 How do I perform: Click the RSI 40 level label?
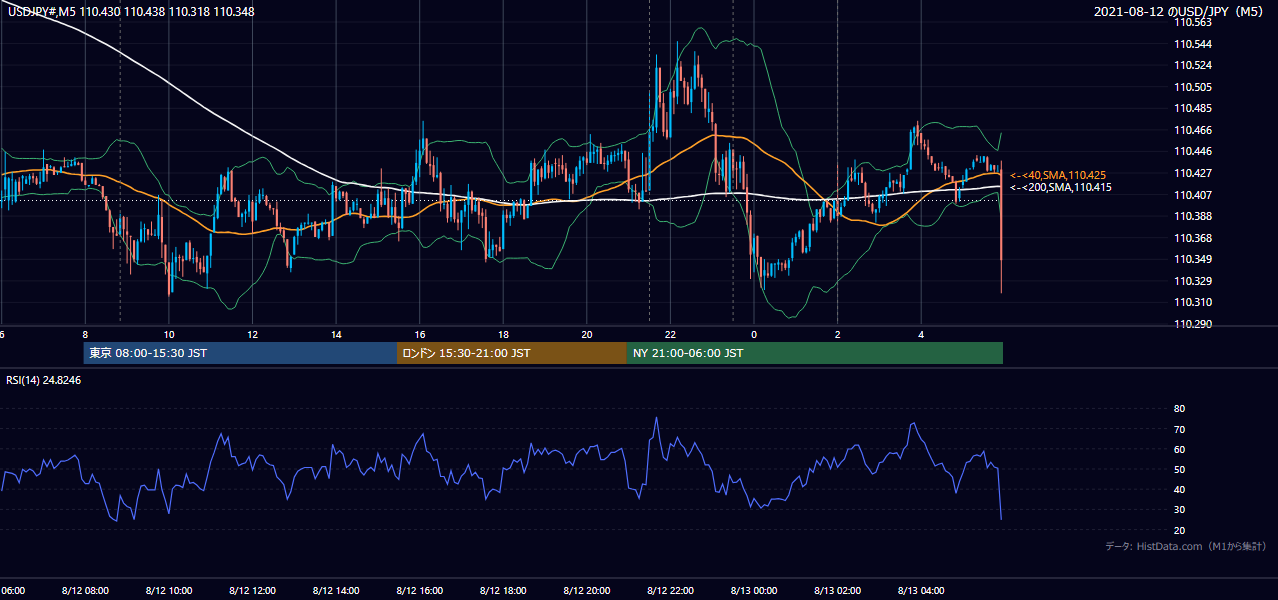point(1179,489)
